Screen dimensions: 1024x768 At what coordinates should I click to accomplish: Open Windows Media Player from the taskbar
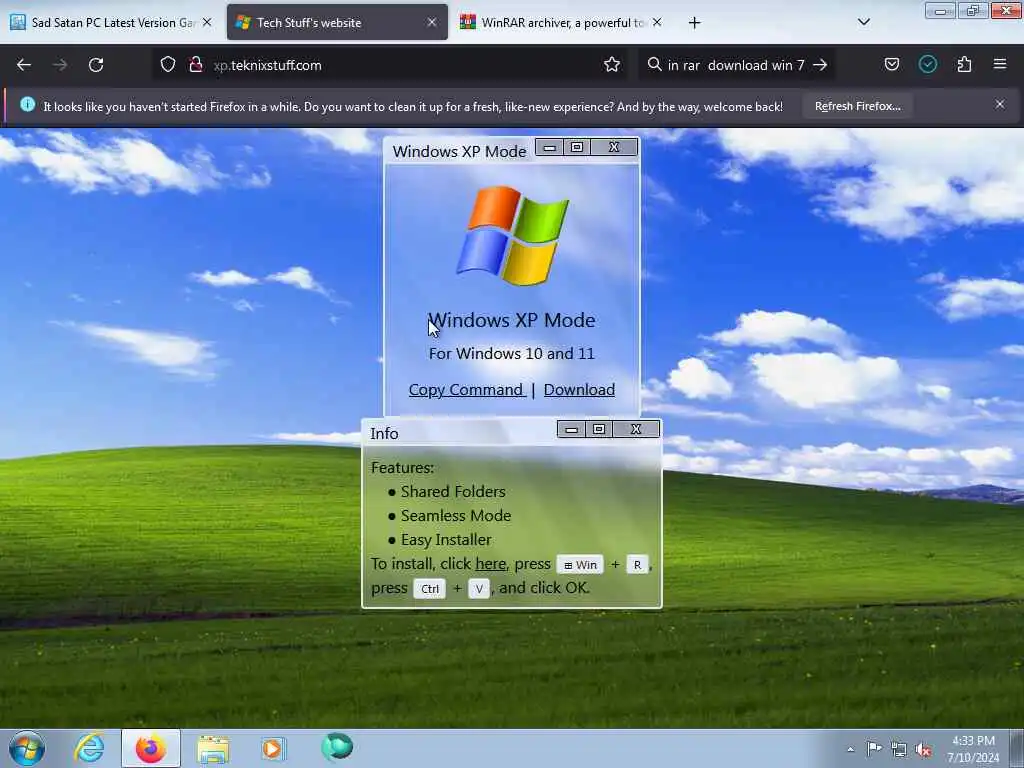pyautogui.click(x=273, y=748)
